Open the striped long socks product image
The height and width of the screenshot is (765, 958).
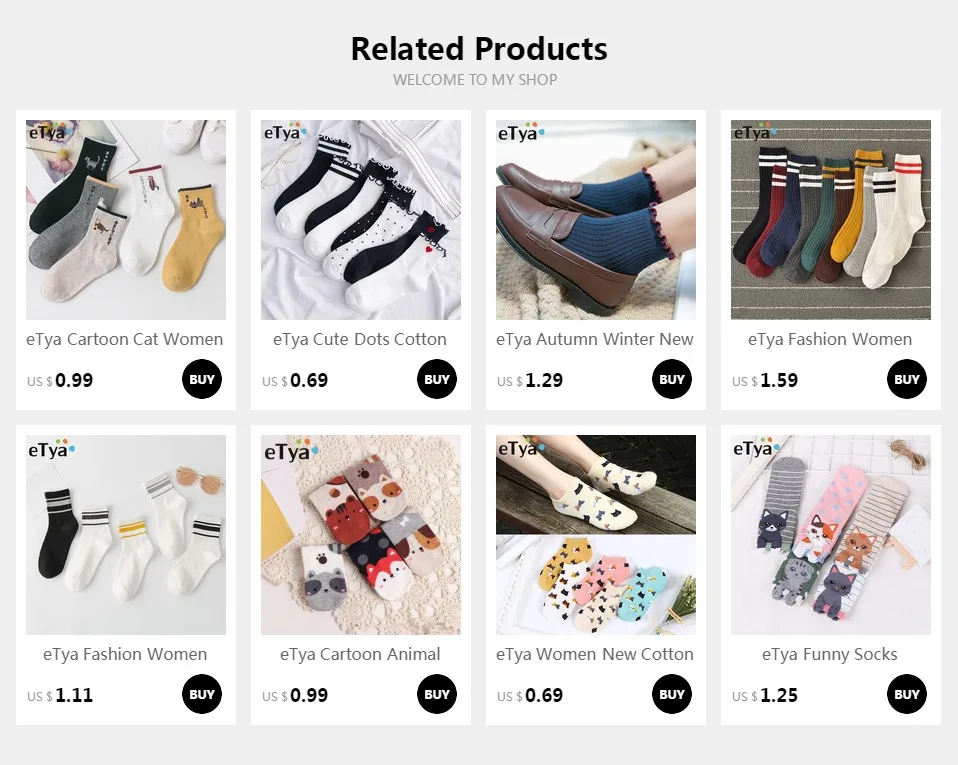click(x=831, y=220)
